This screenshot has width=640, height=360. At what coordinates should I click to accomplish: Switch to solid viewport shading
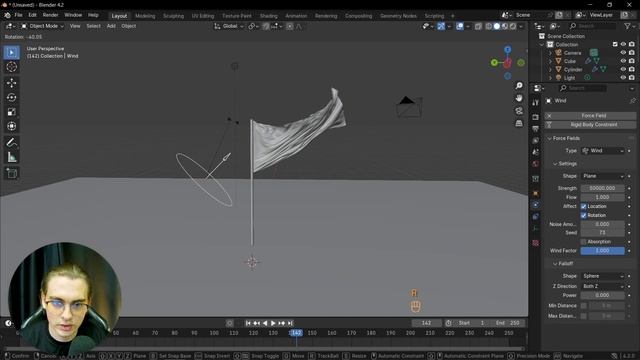tap(497, 26)
